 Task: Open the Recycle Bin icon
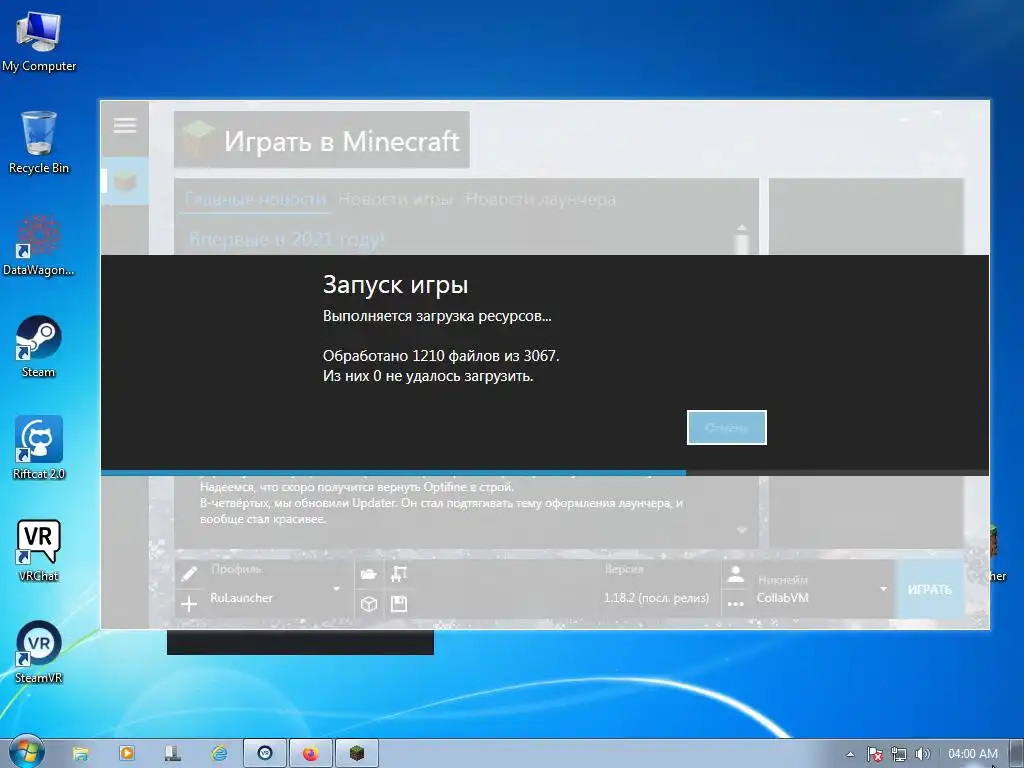(x=39, y=142)
